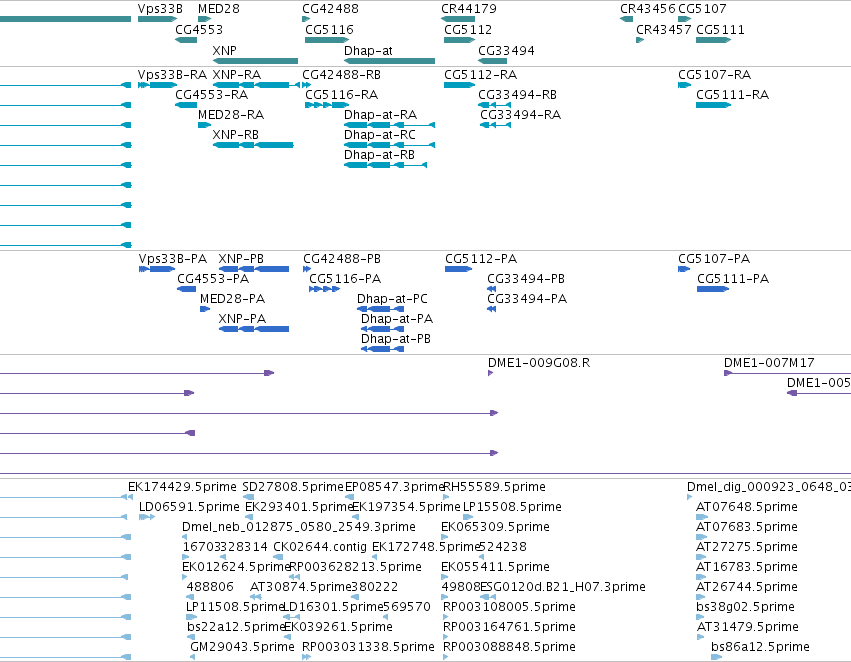This screenshot has height=662, width=851.
Task: Select the bs38g02.5prime EST label
Action: coord(745,607)
